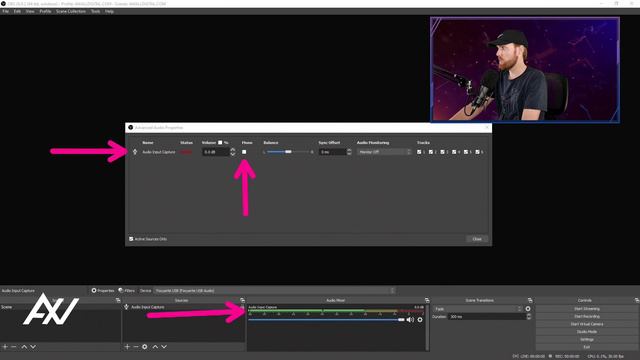Open transition properties gear icon
The width and height of the screenshot is (640, 360).
point(528,309)
